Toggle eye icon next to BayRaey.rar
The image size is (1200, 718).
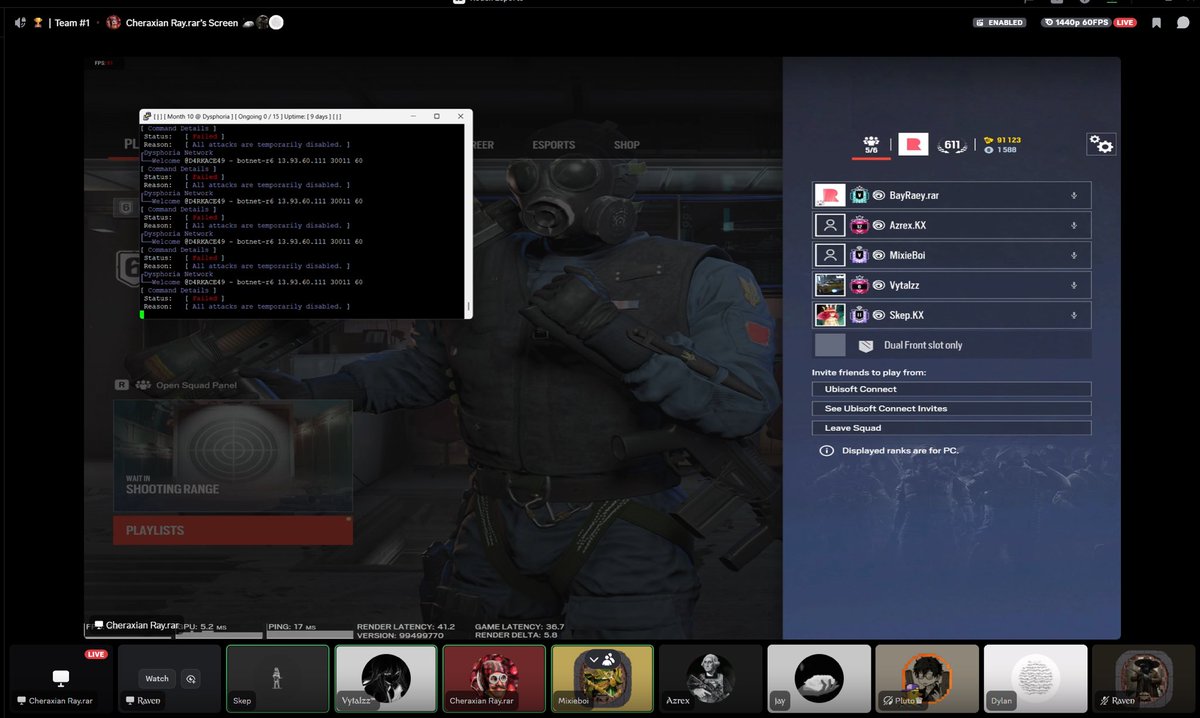878,196
